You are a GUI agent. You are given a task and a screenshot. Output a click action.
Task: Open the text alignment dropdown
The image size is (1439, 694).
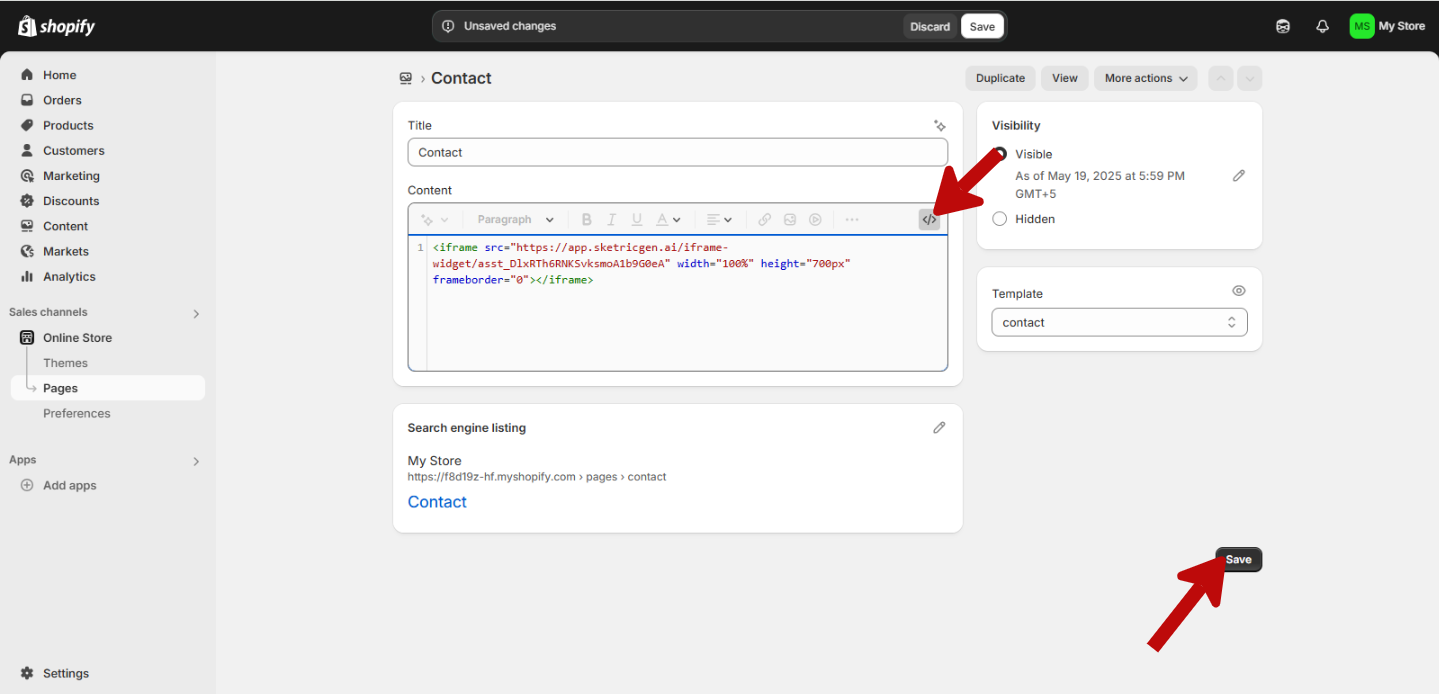click(x=718, y=219)
